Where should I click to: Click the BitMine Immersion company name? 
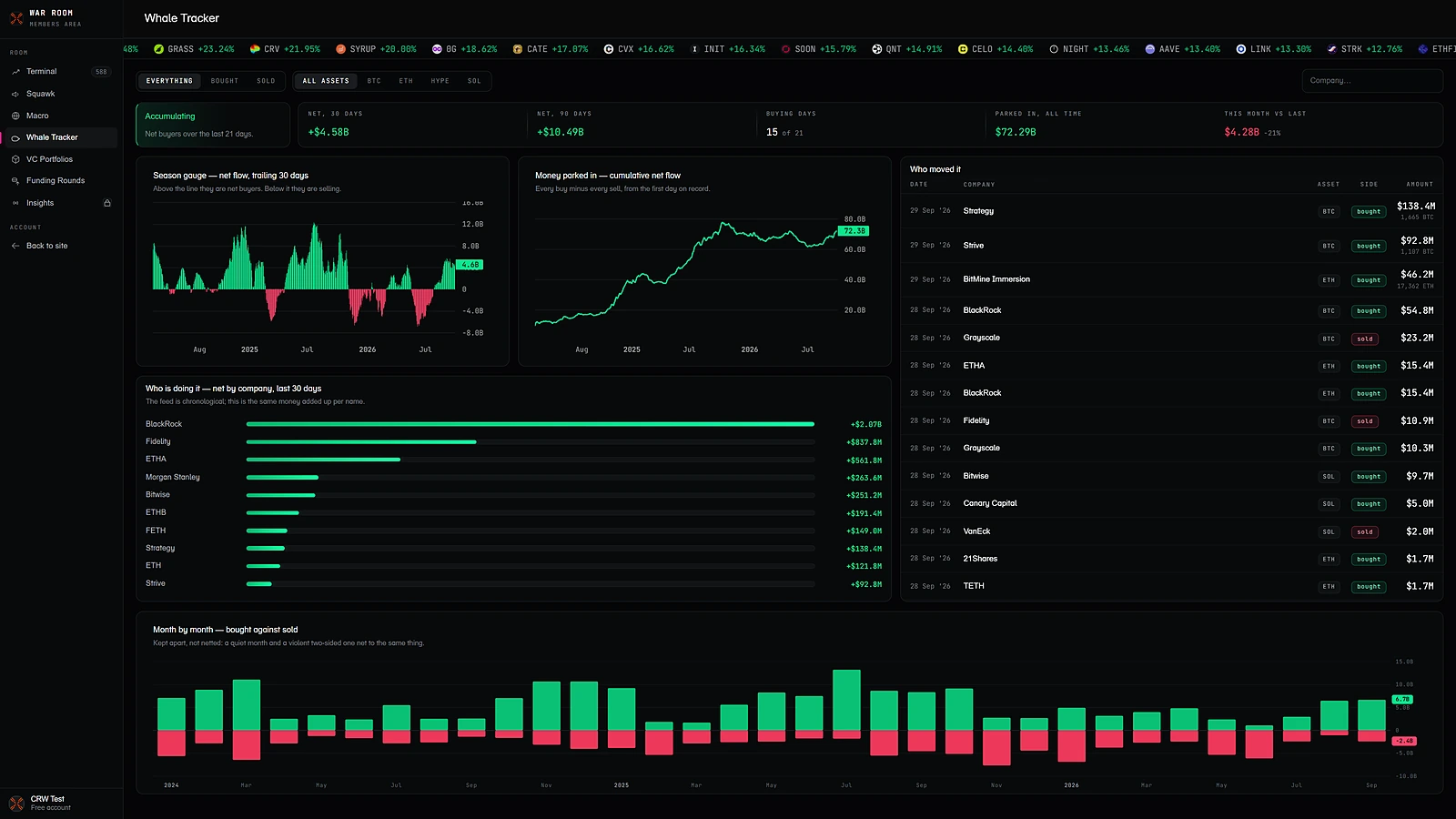pos(996,279)
